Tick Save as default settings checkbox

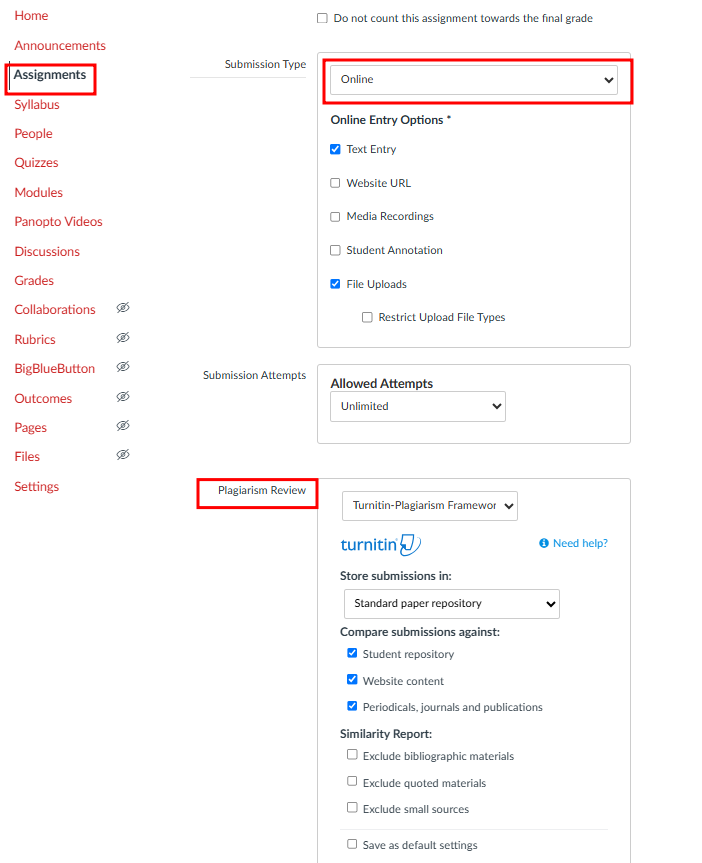[x=352, y=844]
